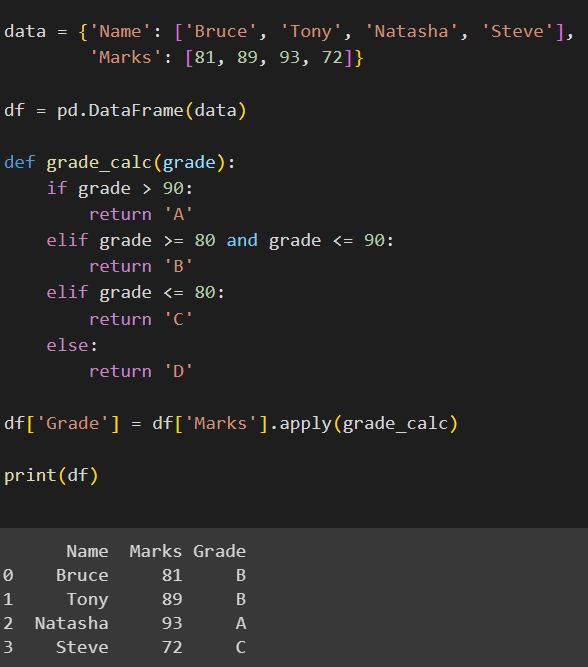Click .apply in the Grade assignment line
This screenshot has height=667, width=588.
[301, 424]
